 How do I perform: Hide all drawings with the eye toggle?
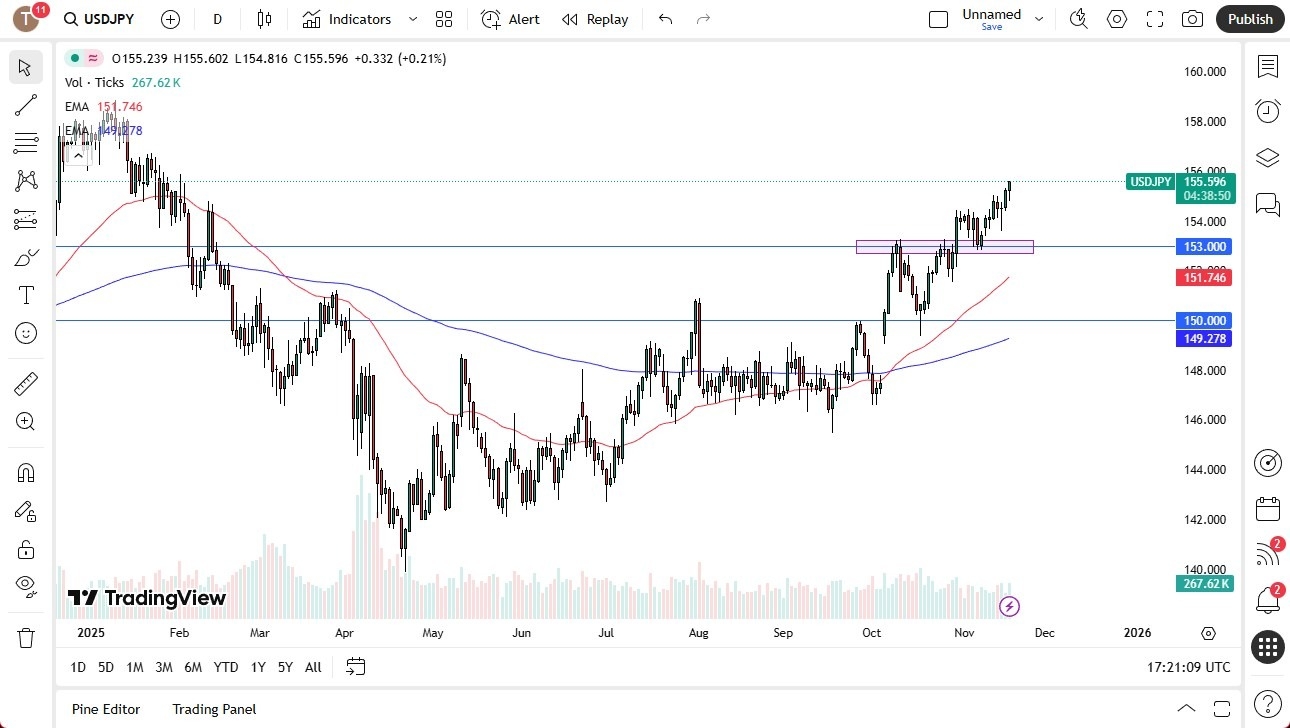click(x=25, y=585)
